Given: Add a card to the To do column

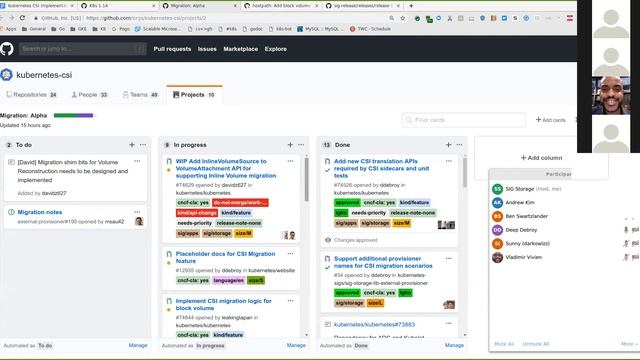Looking at the screenshot, I should (x=132, y=145).
